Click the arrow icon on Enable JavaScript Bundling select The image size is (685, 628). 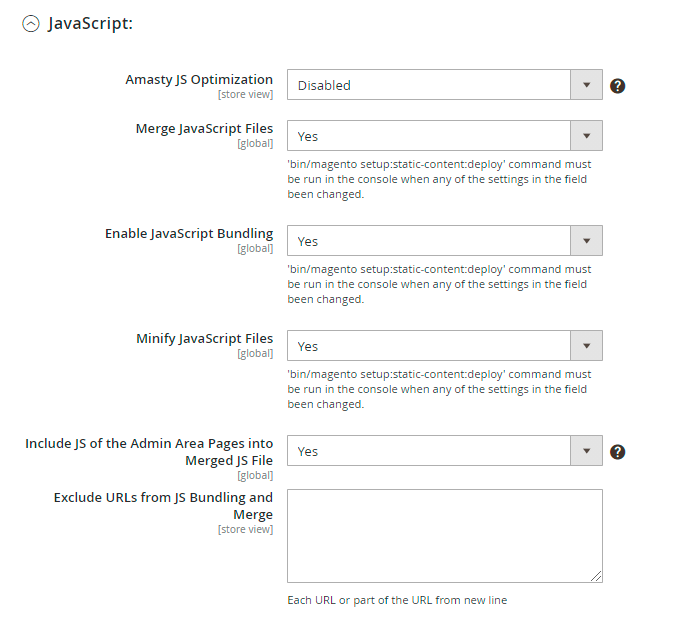pos(586,241)
